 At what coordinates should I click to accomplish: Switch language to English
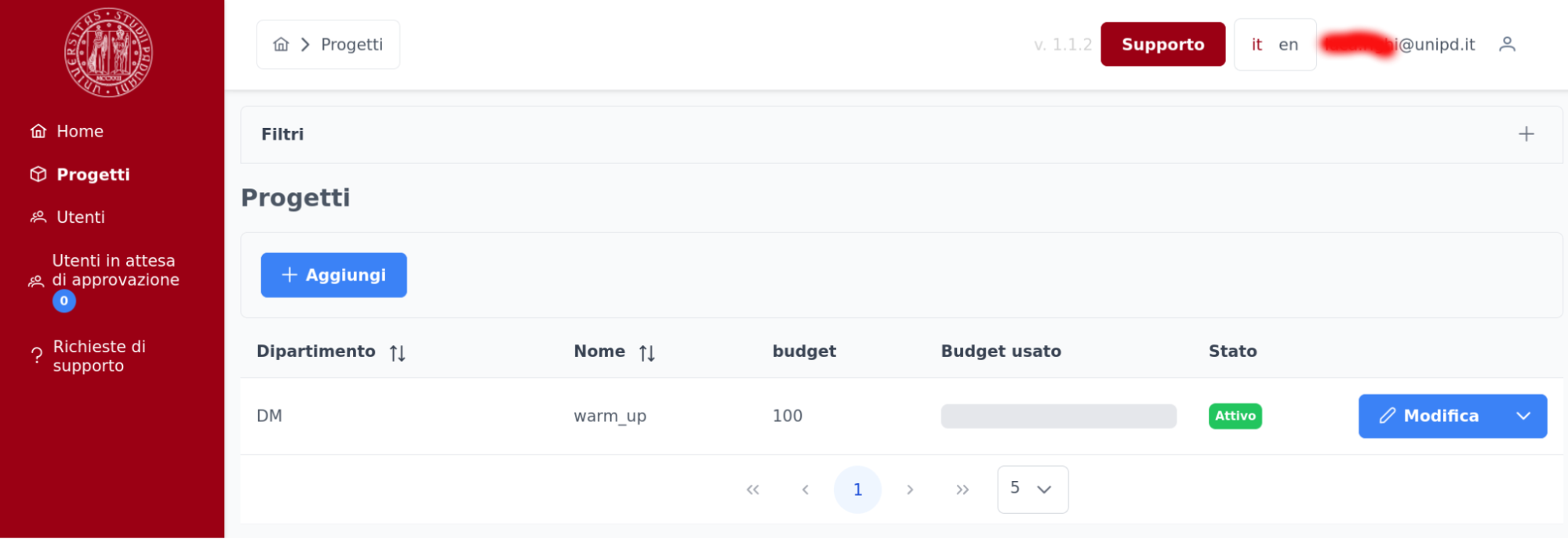[x=1288, y=45]
